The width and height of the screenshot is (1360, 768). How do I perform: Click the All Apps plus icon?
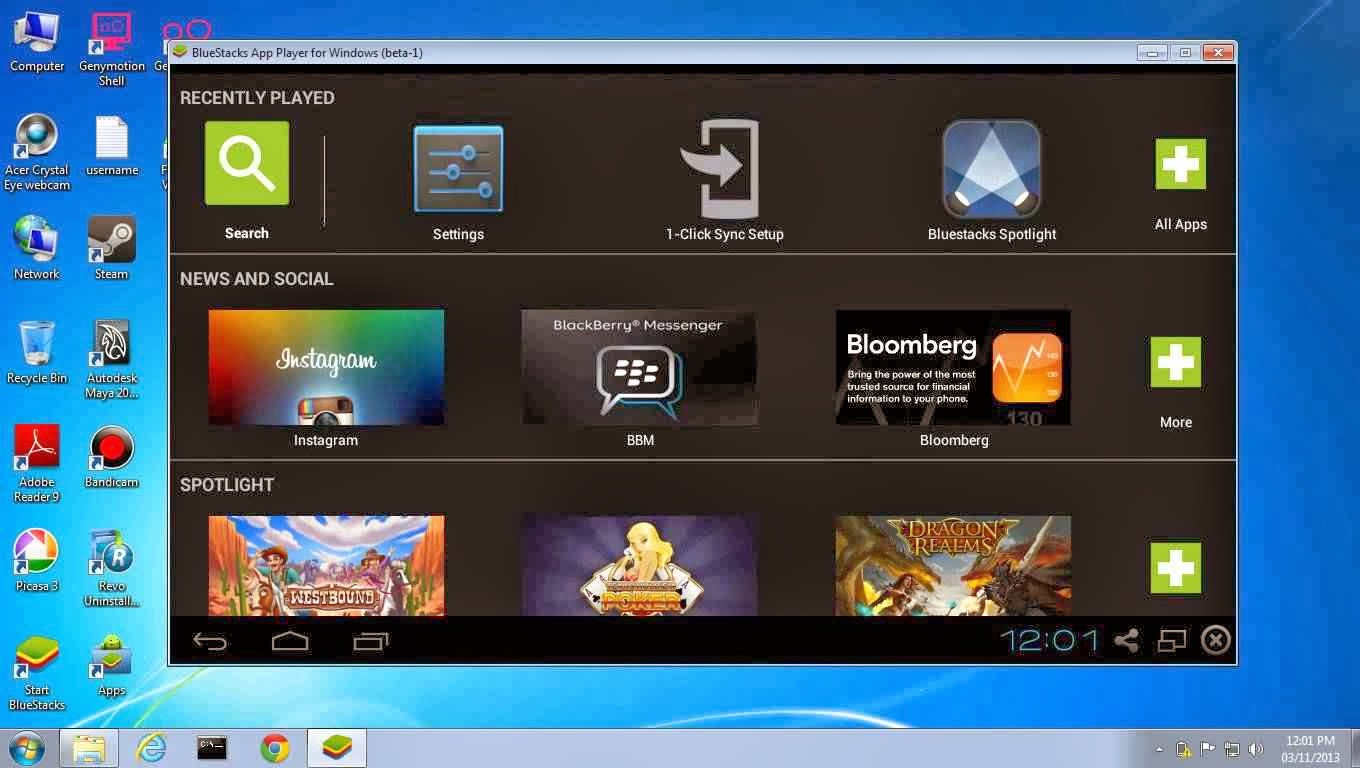tap(1181, 164)
